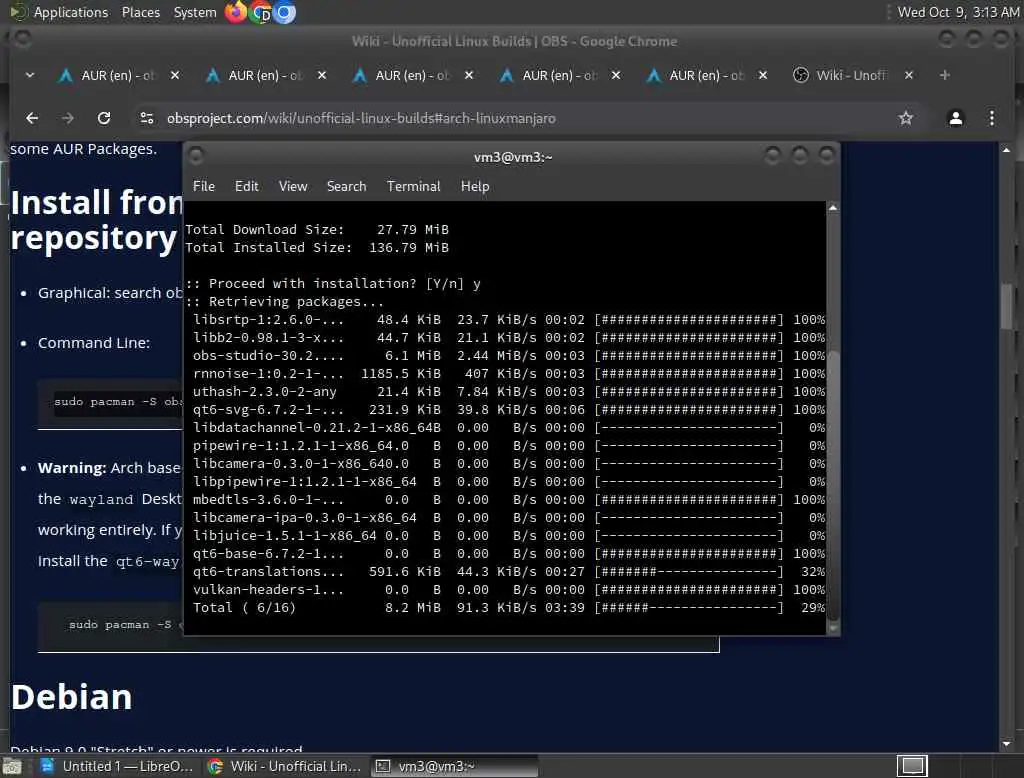View site information icon in address bar
Image resolution: width=1024 pixels, height=778 pixels.
(x=147, y=118)
